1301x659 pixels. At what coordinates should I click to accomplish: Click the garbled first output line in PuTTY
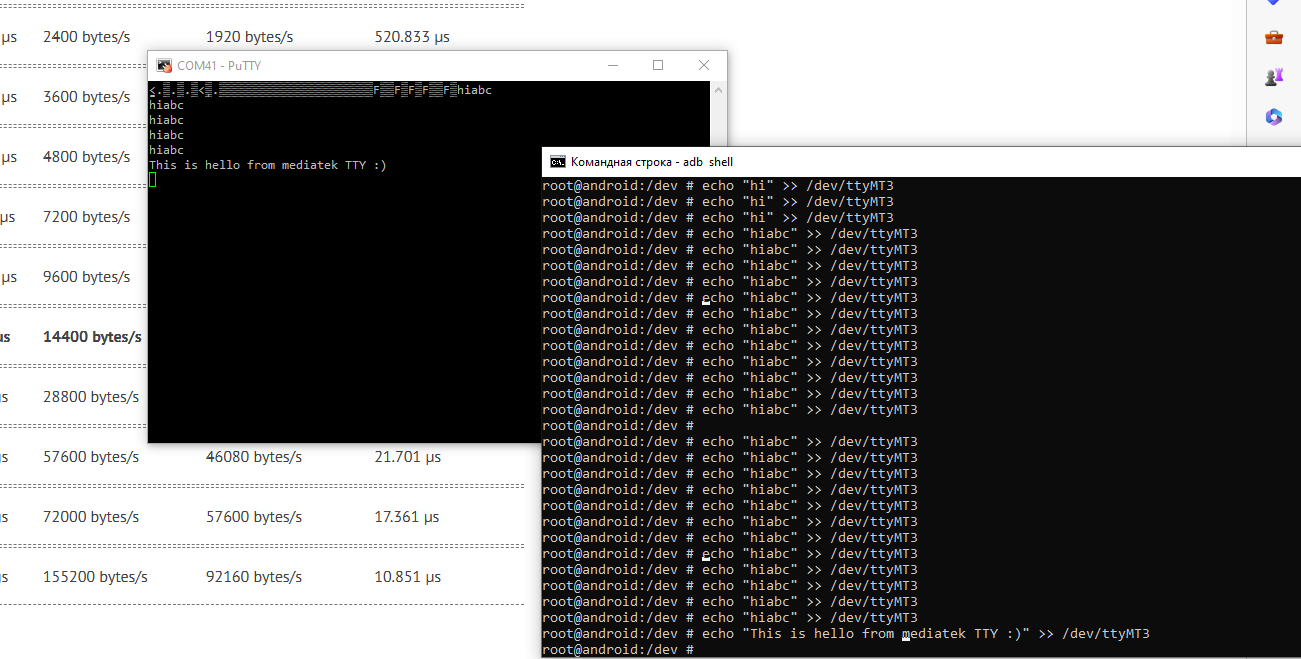click(x=320, y=90)
